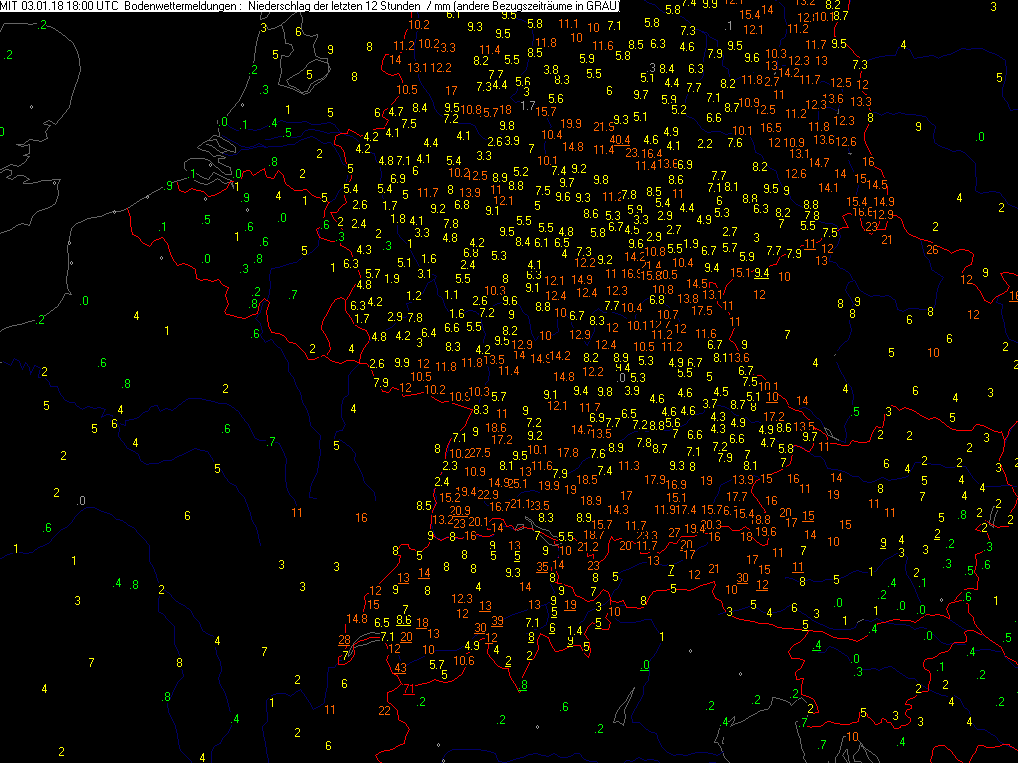This screenshot has height=763, width=1018.
Task: Click the header date MIT 03.01.18 18:00 UTC
Action: 60,6
